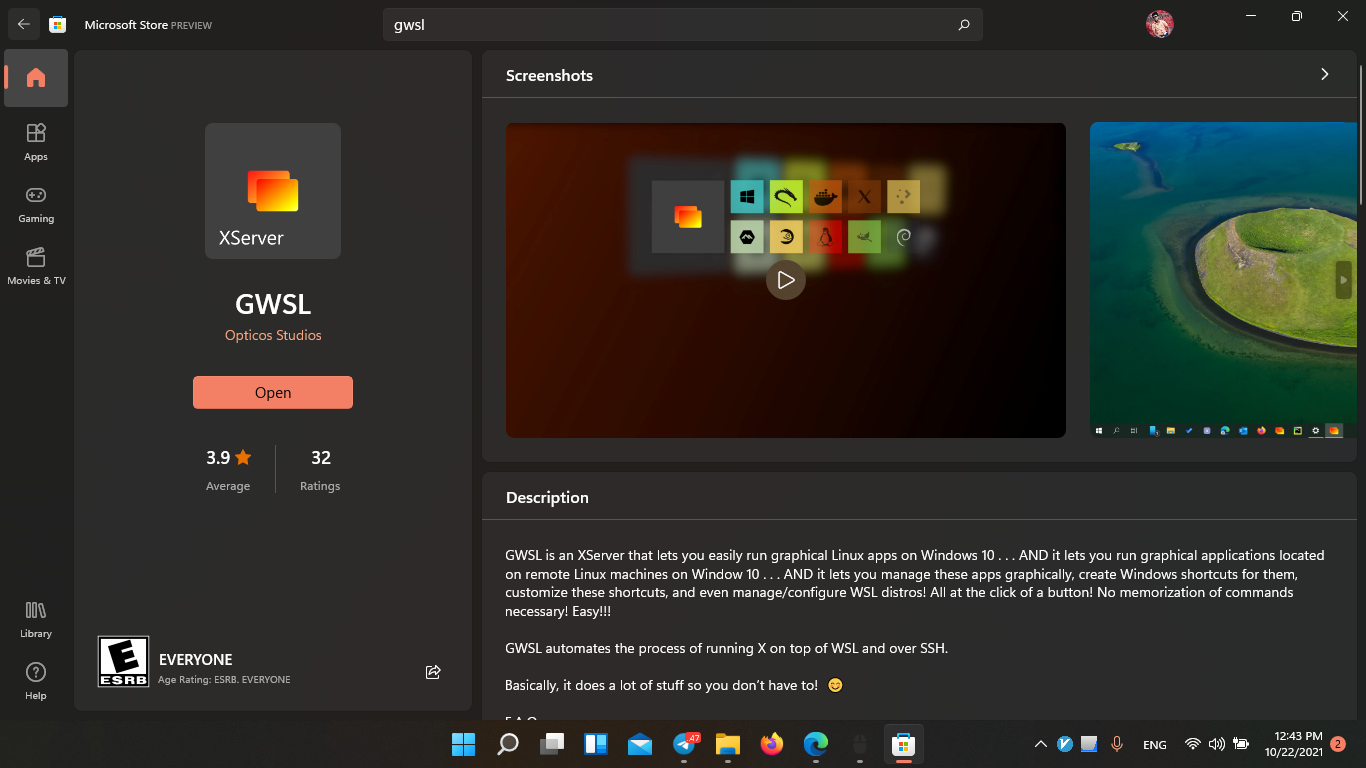The height and width of the screenshot is (768, 1366).
Task: Click the rating star icon
Action: pos(243,457)
